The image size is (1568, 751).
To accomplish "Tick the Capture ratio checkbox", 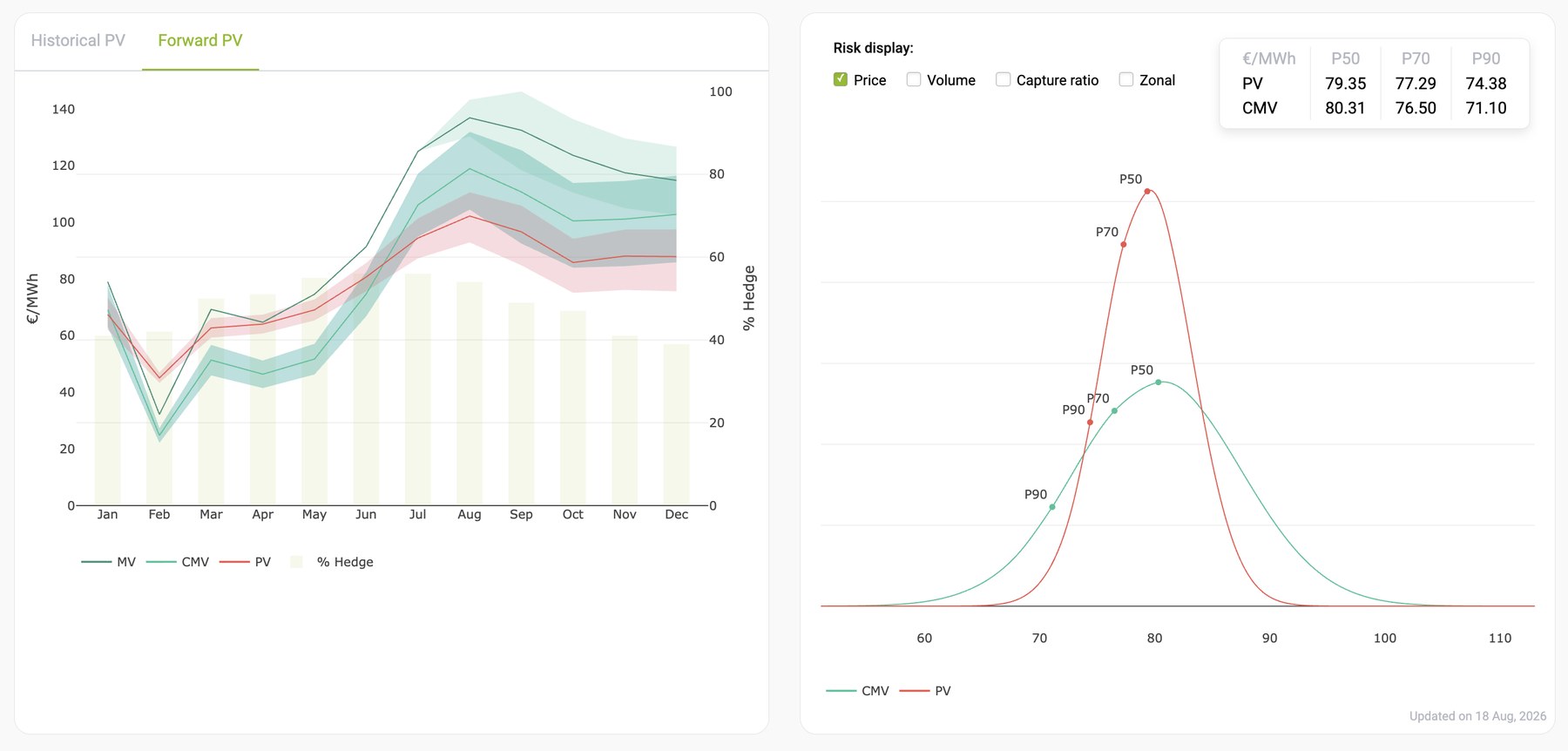I will click(x=1004, y=79).
